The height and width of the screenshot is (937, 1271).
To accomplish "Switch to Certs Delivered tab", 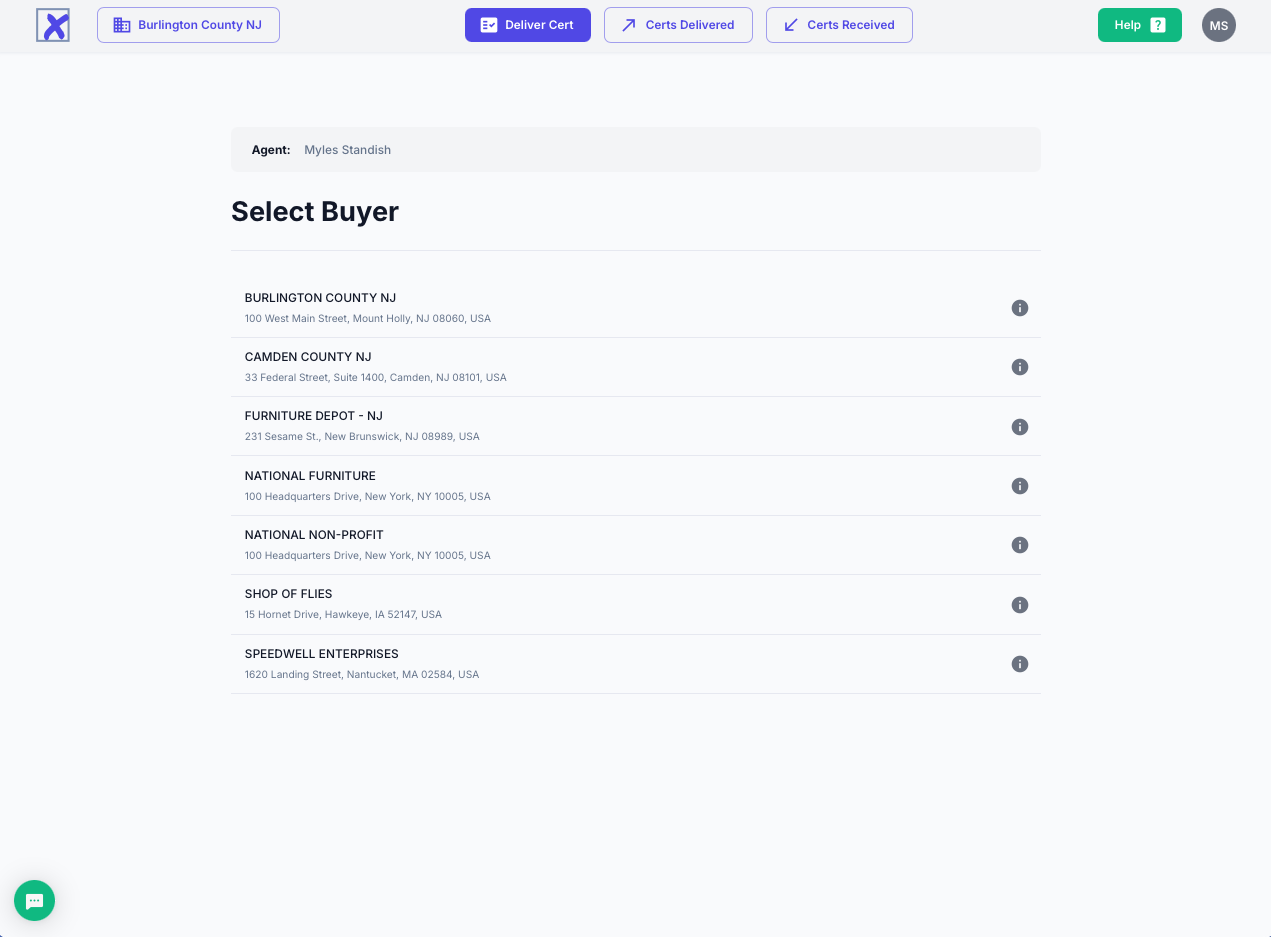I will [678, 25].
